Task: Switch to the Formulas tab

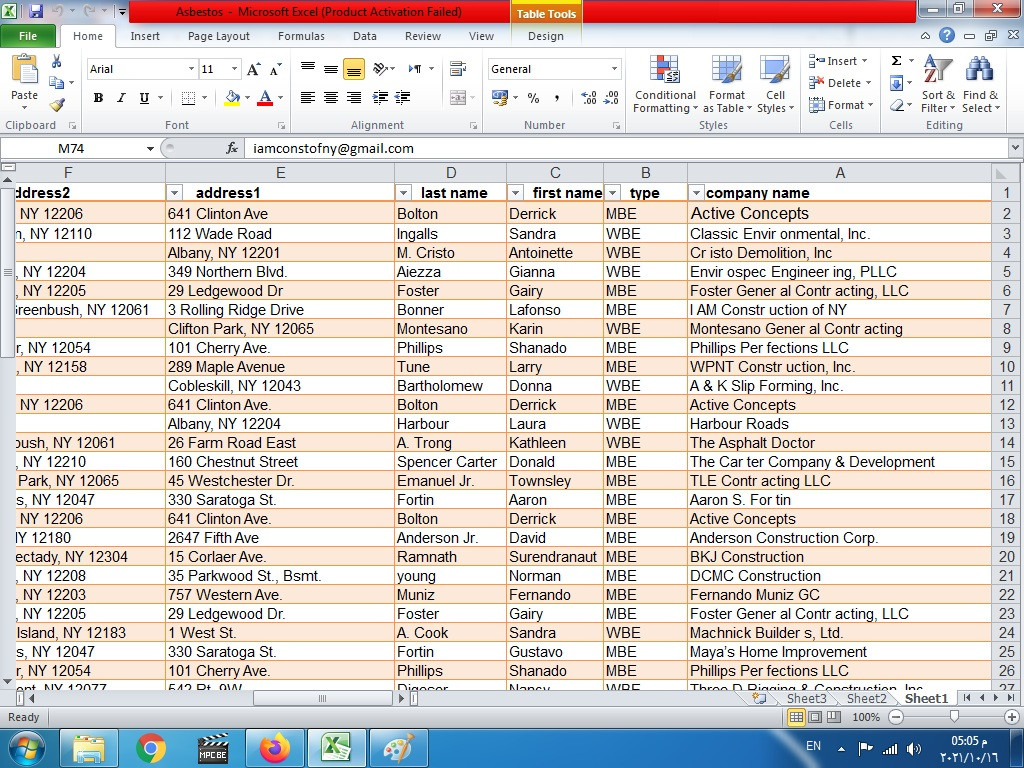Action: point(301,36)
